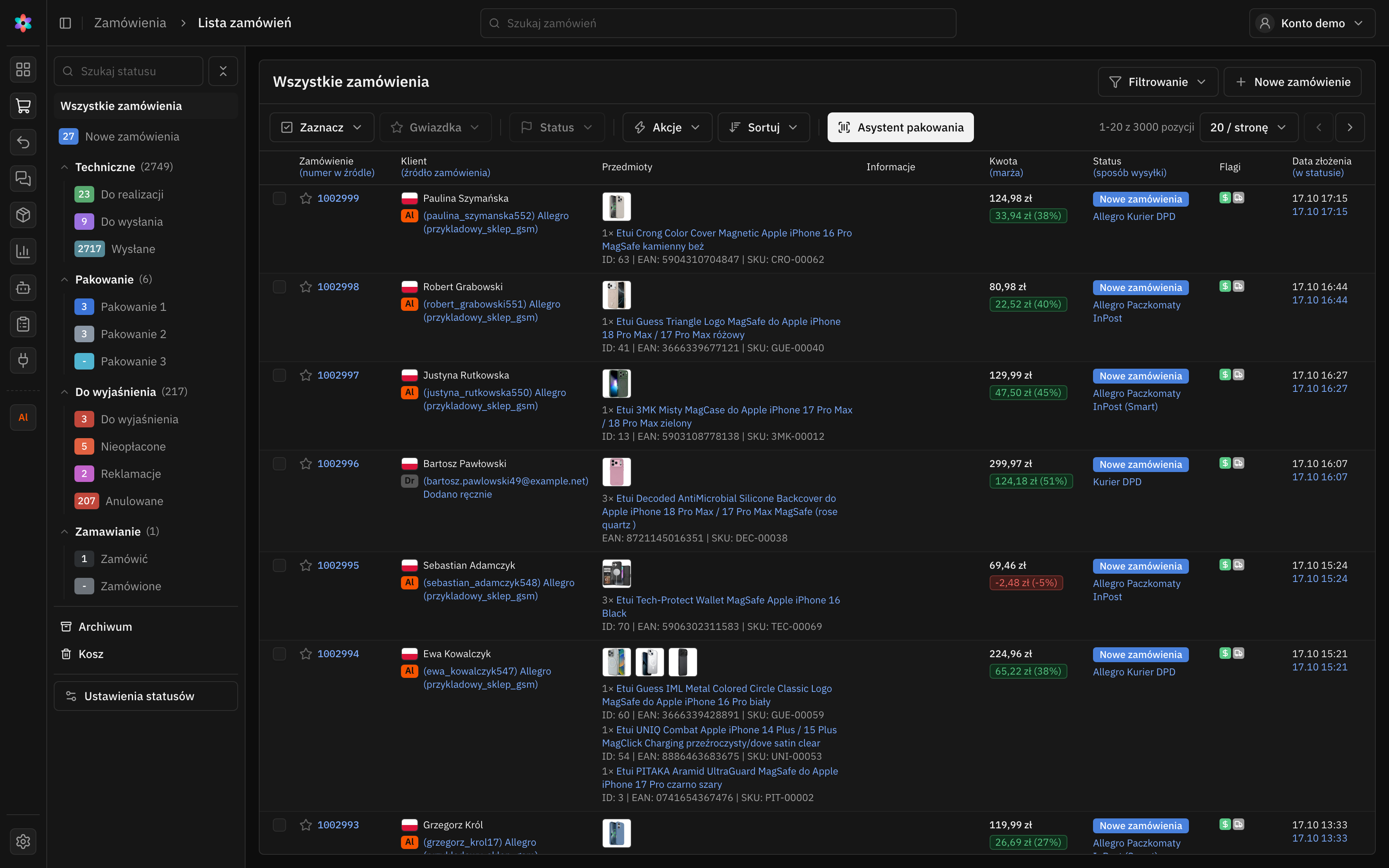Select checkbox for order 1002999
This screenshot has width=1389, height=868.
279,198
